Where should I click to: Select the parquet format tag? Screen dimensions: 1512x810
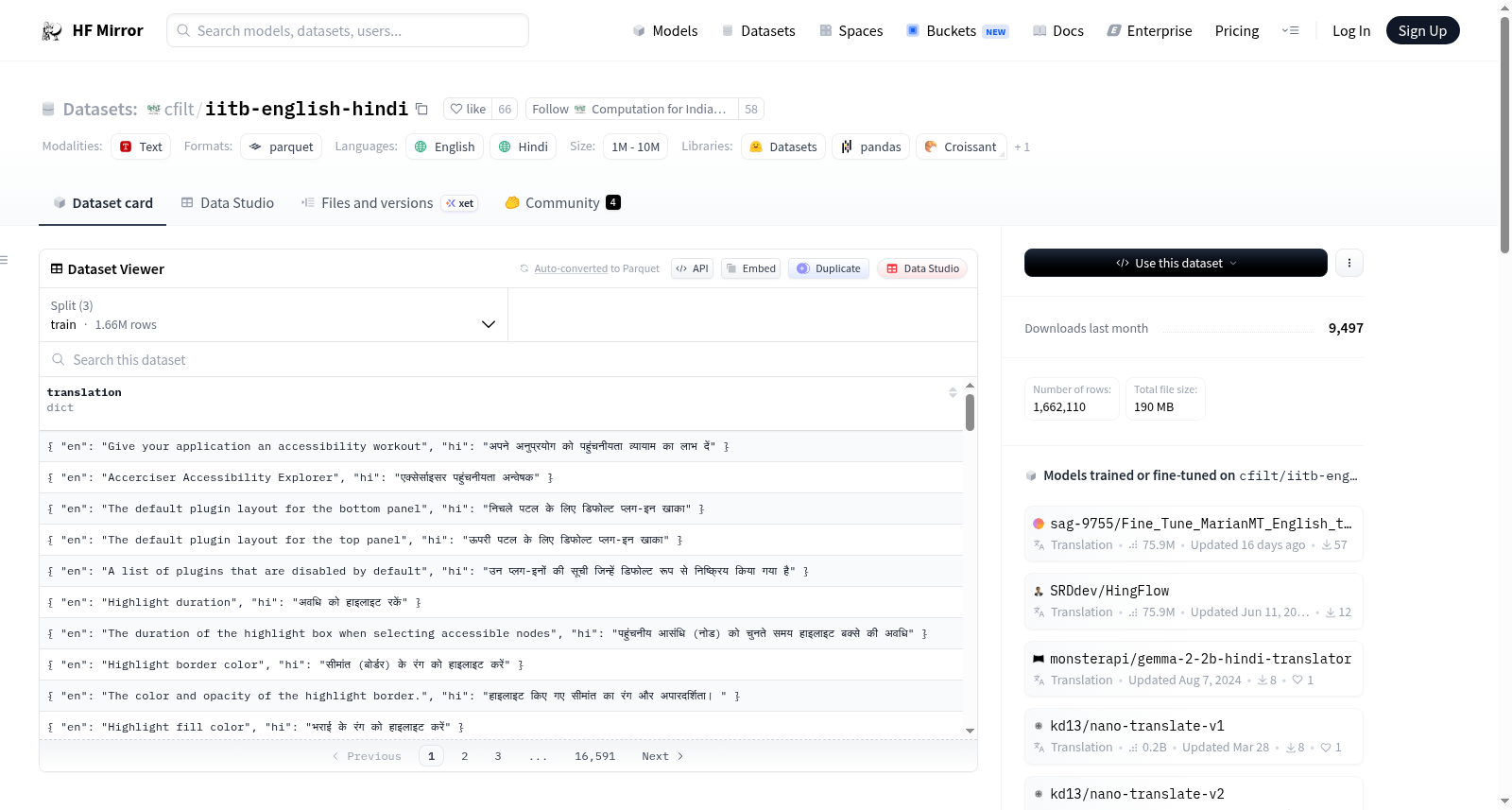pyautogui.click(x=282, y=147)
